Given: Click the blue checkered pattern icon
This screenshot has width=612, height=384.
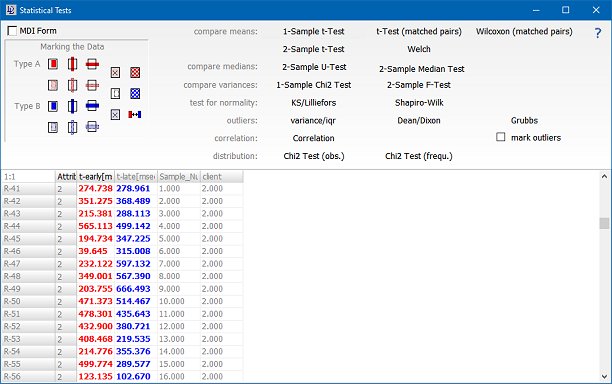Looking at the screenshot, I should pos(135,94).
